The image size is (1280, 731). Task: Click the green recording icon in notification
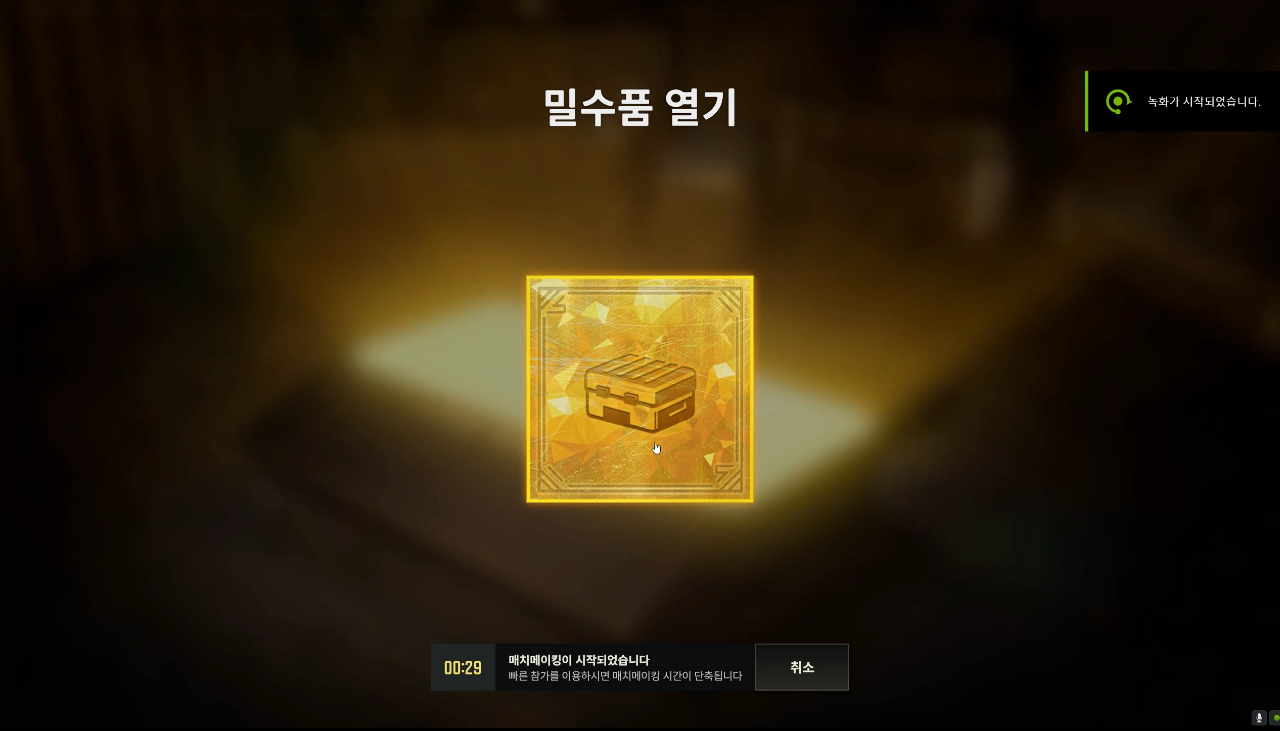point(1117,101)
